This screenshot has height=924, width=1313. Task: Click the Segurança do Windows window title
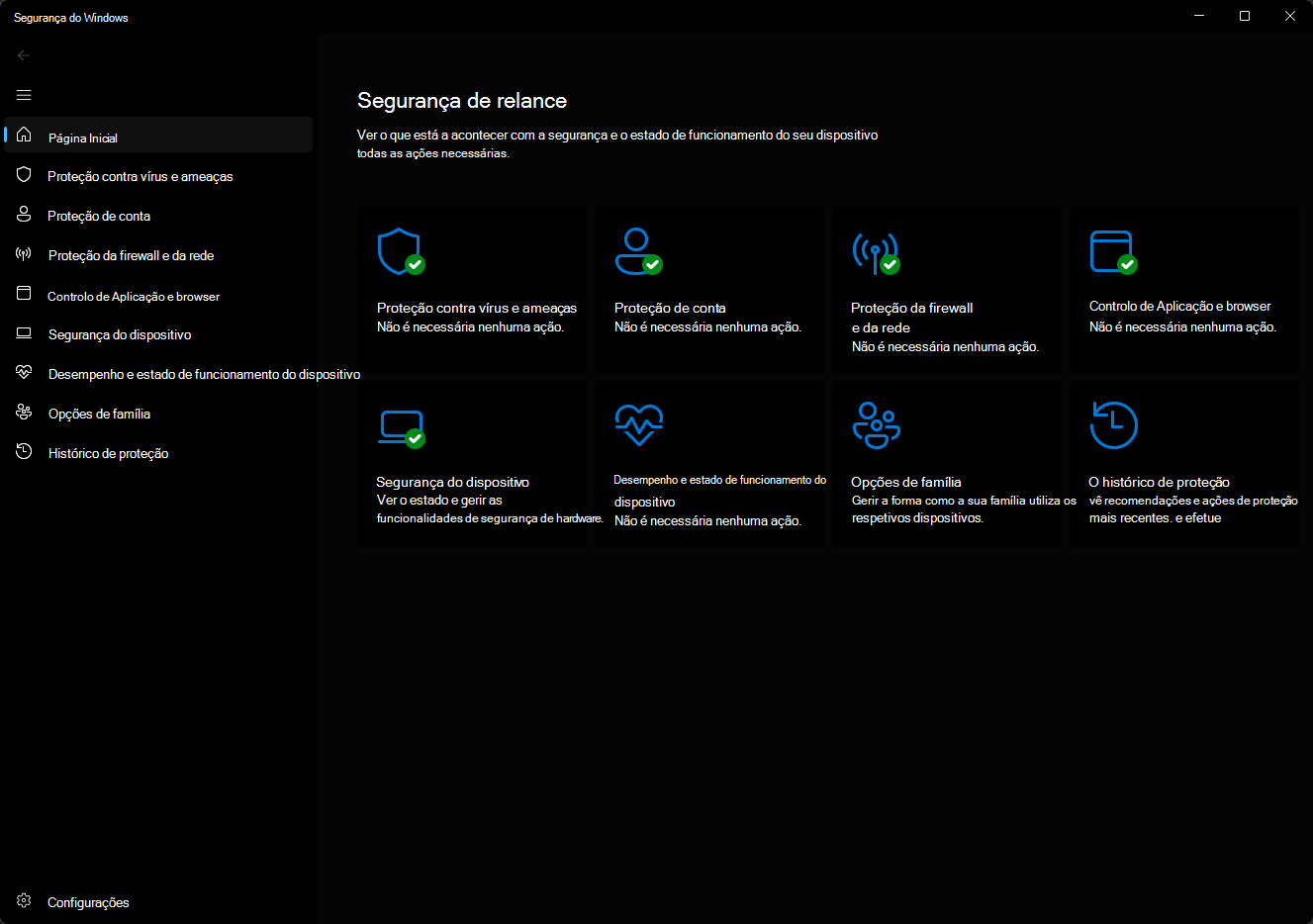71,18
